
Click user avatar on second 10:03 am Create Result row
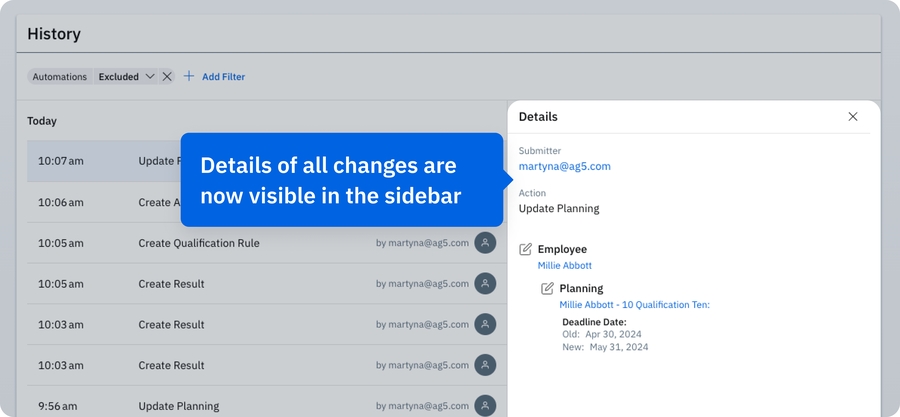(485, 366)
